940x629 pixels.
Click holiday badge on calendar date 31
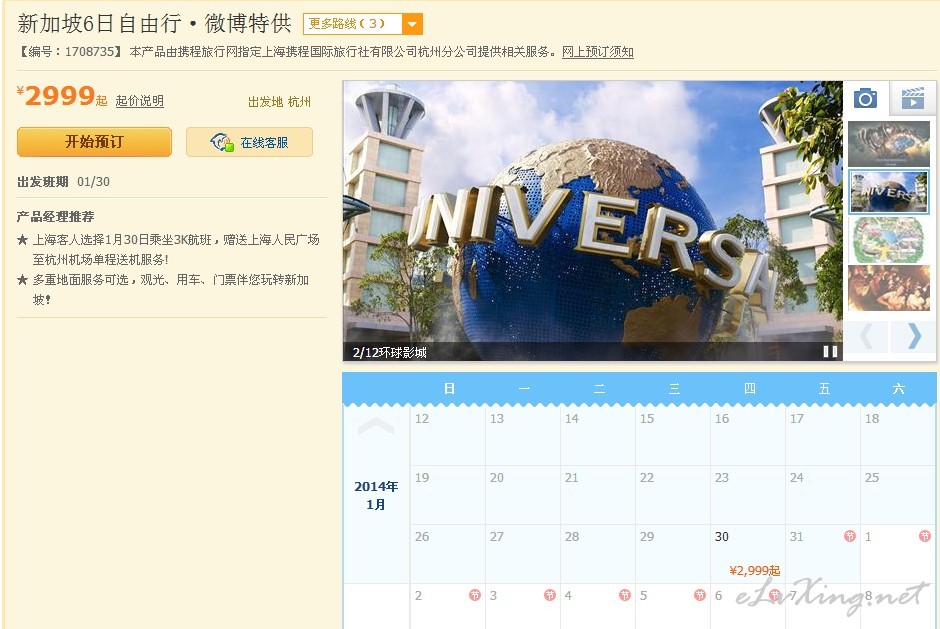[x=849, y=536]
